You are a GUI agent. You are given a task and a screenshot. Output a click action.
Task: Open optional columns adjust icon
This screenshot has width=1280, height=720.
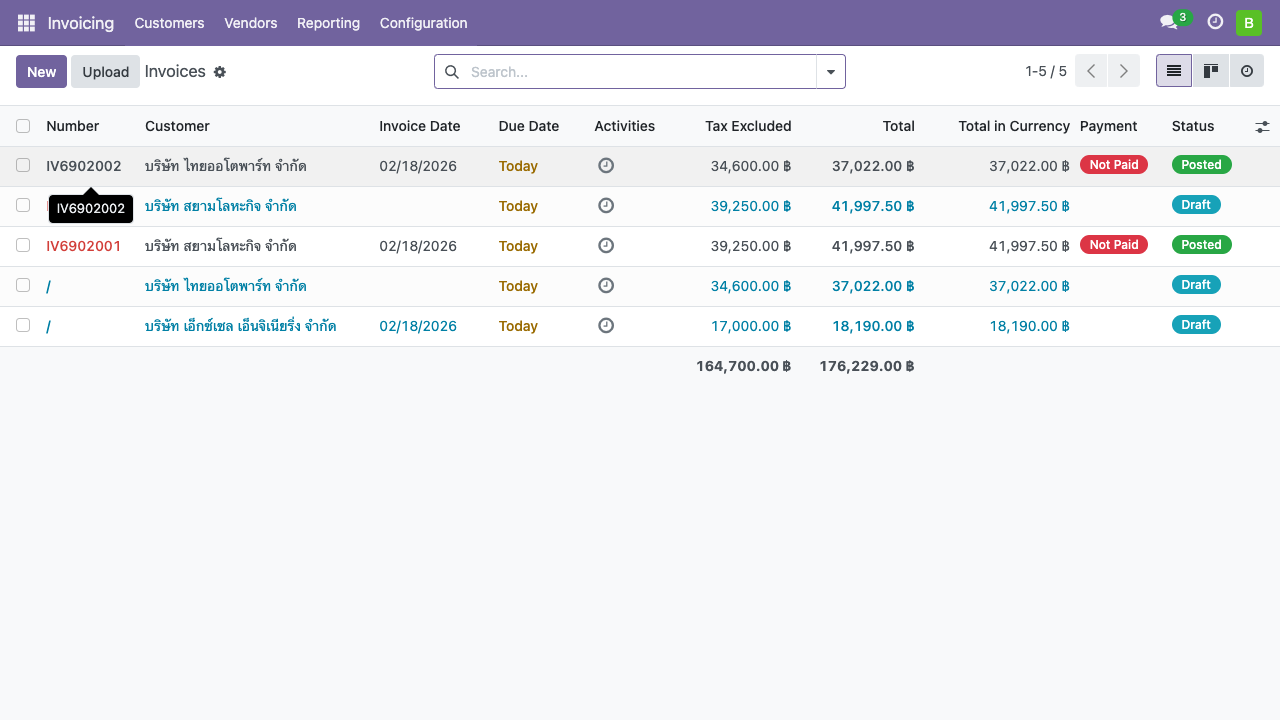(1262, 127)
